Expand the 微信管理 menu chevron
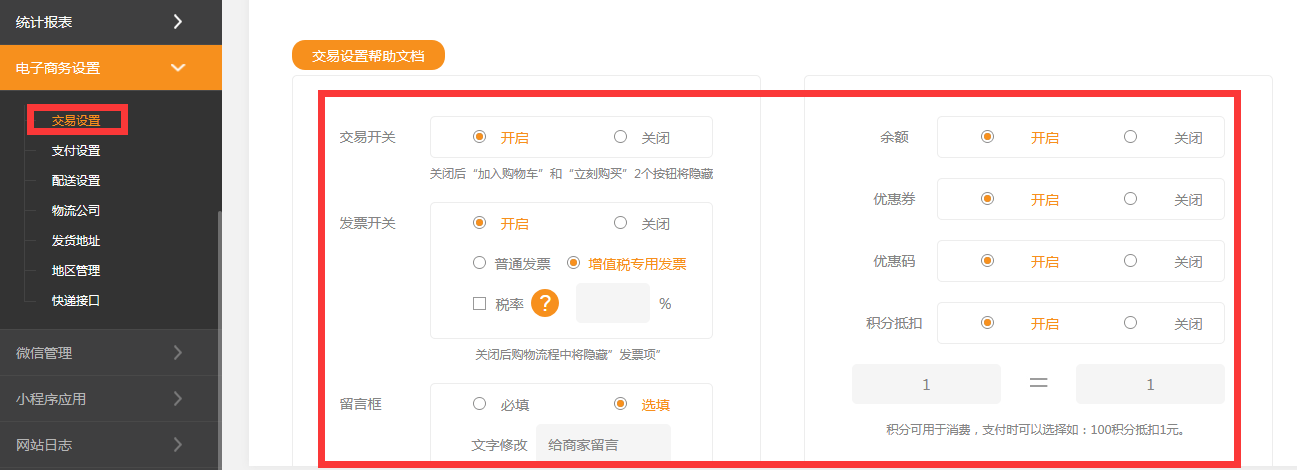 pos(178,352)
